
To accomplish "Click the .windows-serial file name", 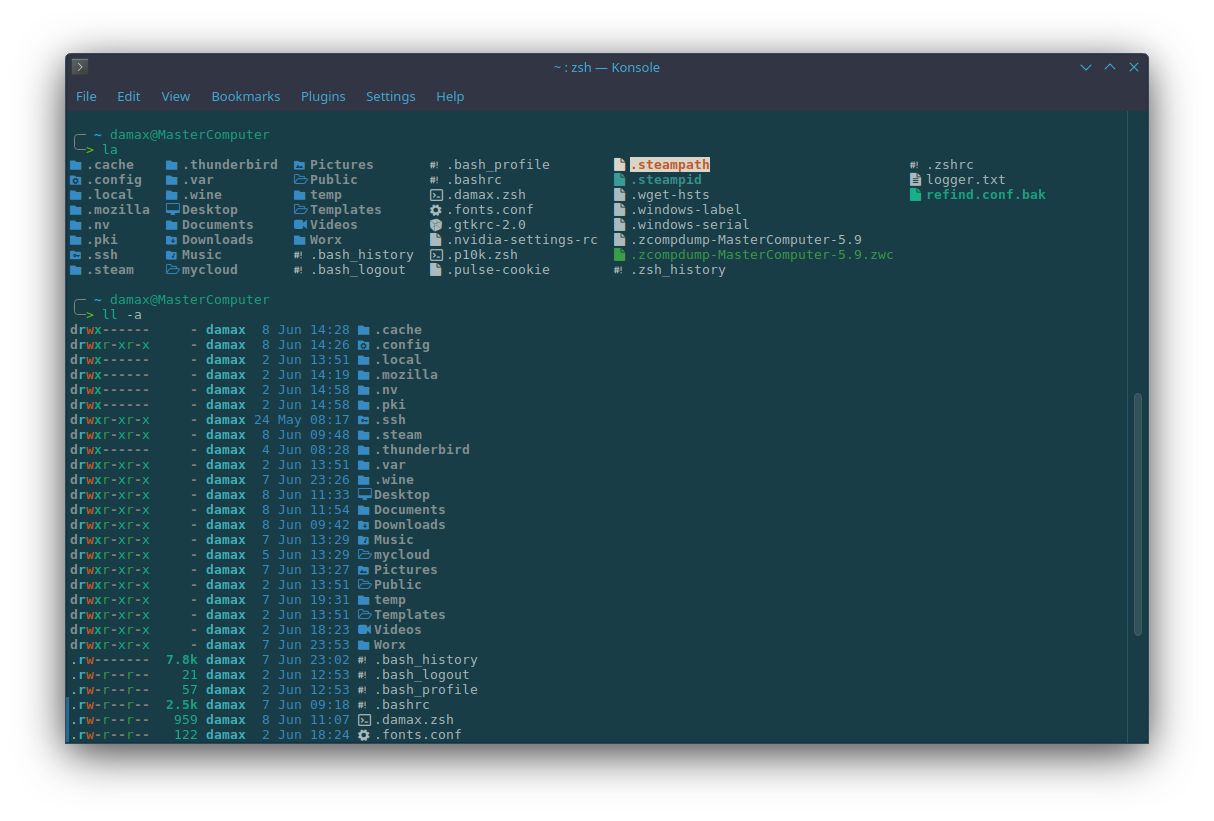I will [x=690, y=225].
